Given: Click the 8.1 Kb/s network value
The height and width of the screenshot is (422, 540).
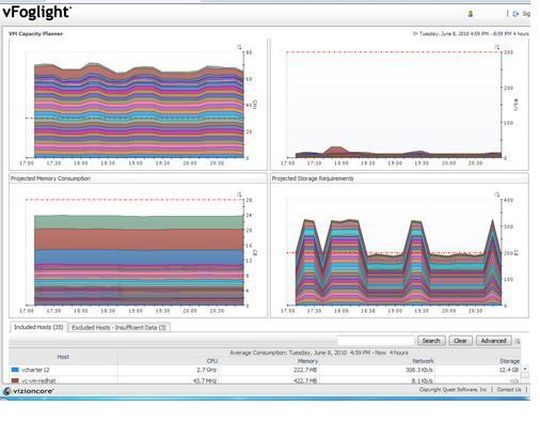Looking at the screenshot, I should [422, 381].
